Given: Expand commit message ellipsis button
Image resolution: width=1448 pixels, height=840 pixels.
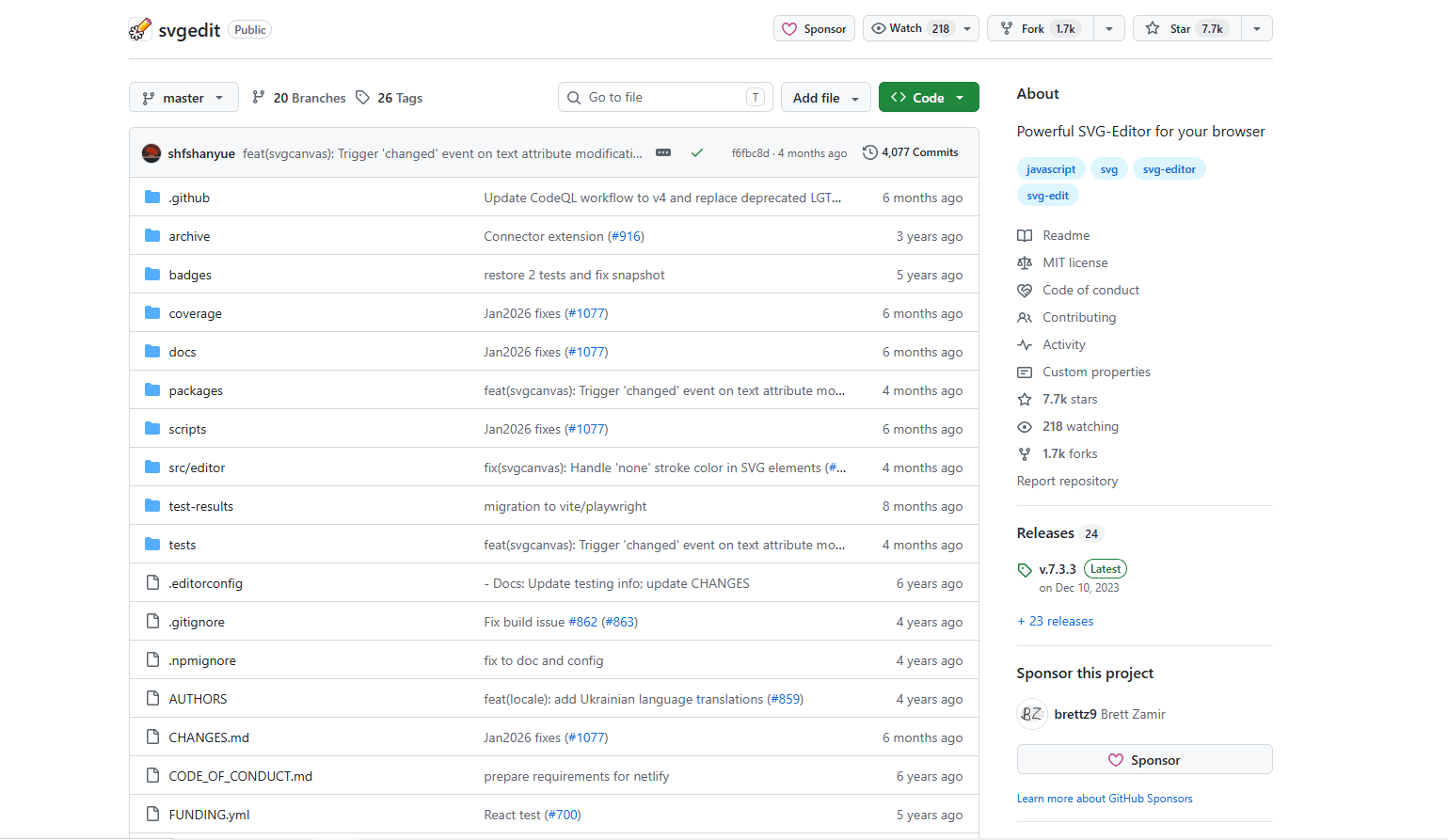Looking at the screenshot, I should (x=663, y=152).
